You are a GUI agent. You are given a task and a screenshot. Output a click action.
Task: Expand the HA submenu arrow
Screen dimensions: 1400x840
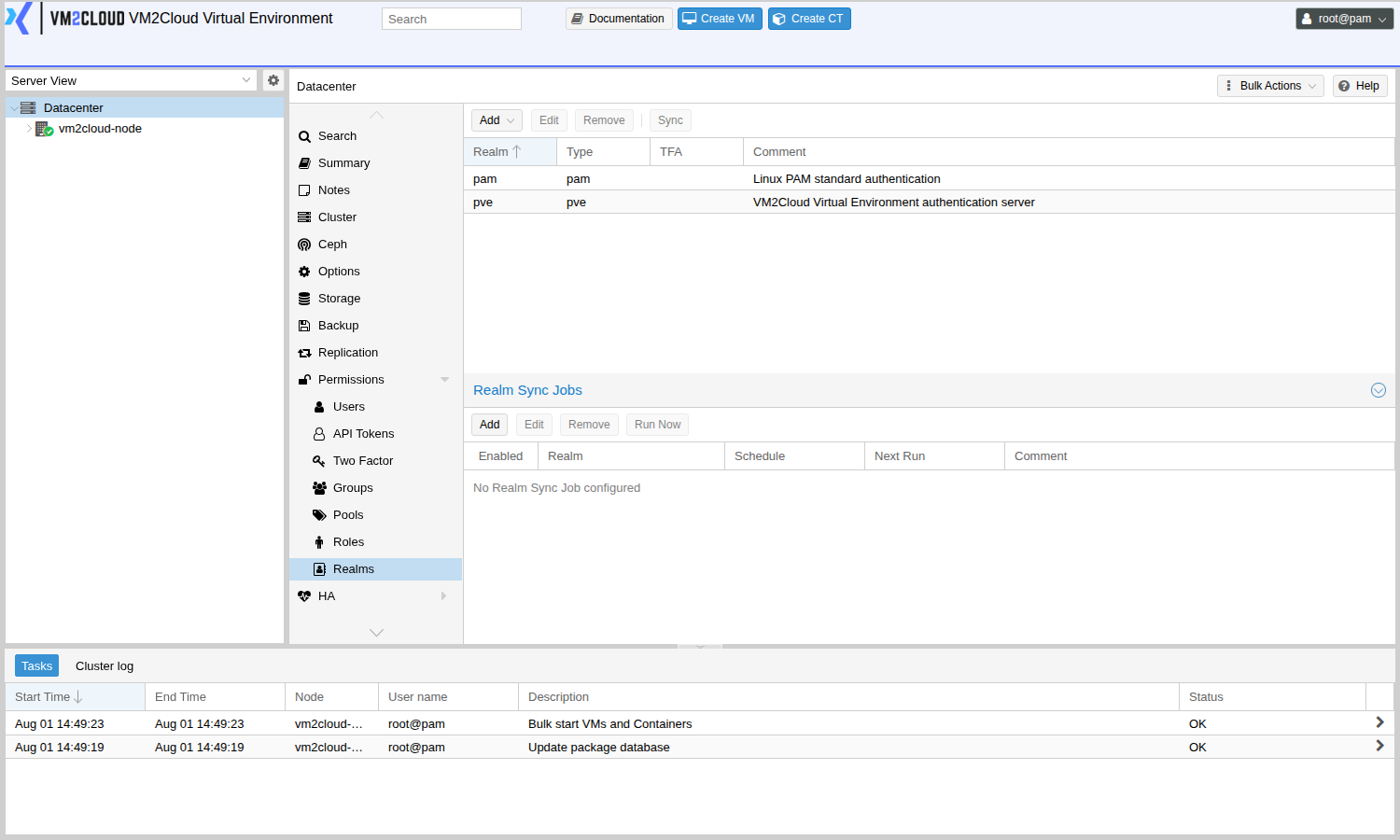click(x=444, y=596)
